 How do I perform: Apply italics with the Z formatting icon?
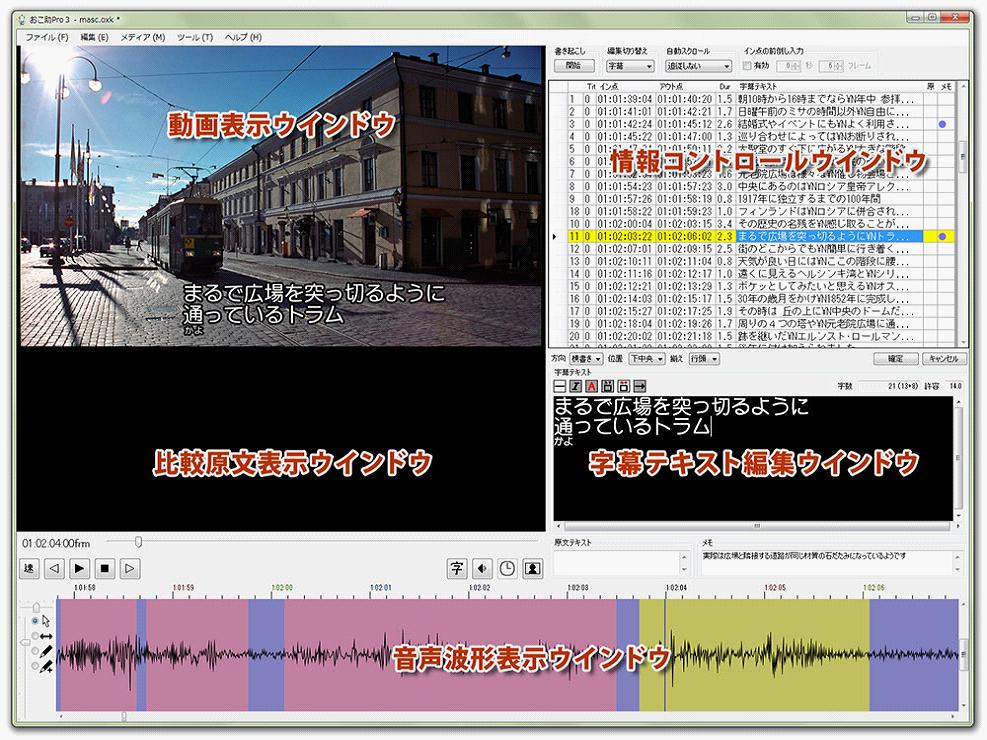(x=575, y=385)
